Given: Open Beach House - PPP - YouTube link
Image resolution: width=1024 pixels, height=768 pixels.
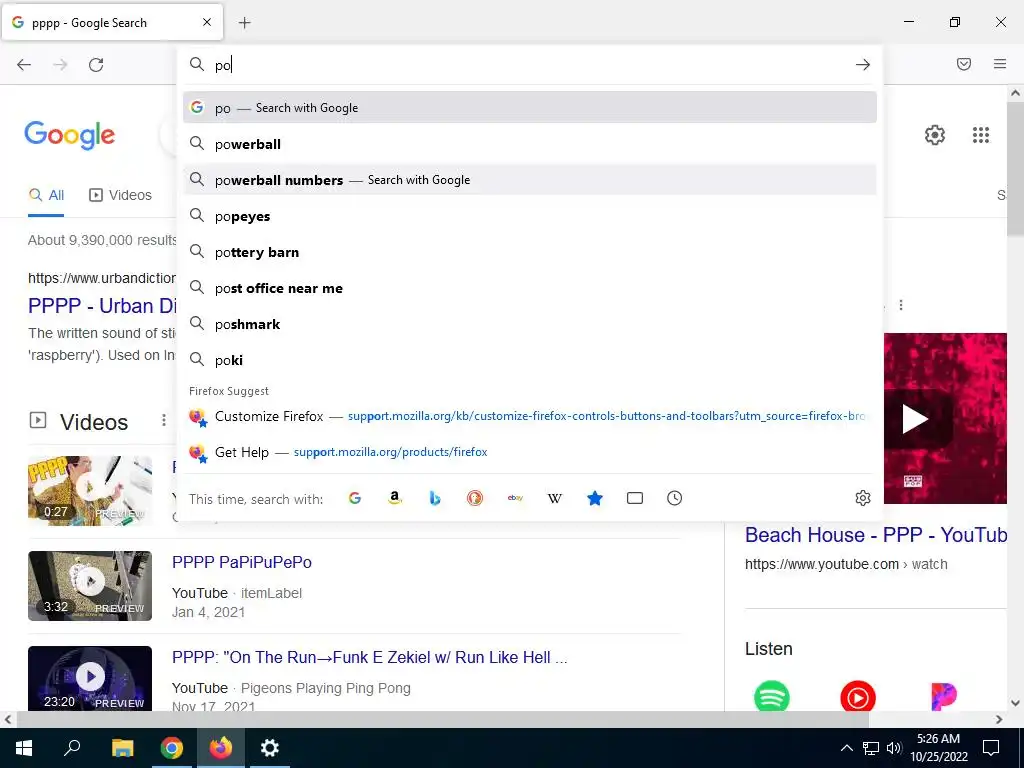Looking at the screenshot, I should pos(876,535).
